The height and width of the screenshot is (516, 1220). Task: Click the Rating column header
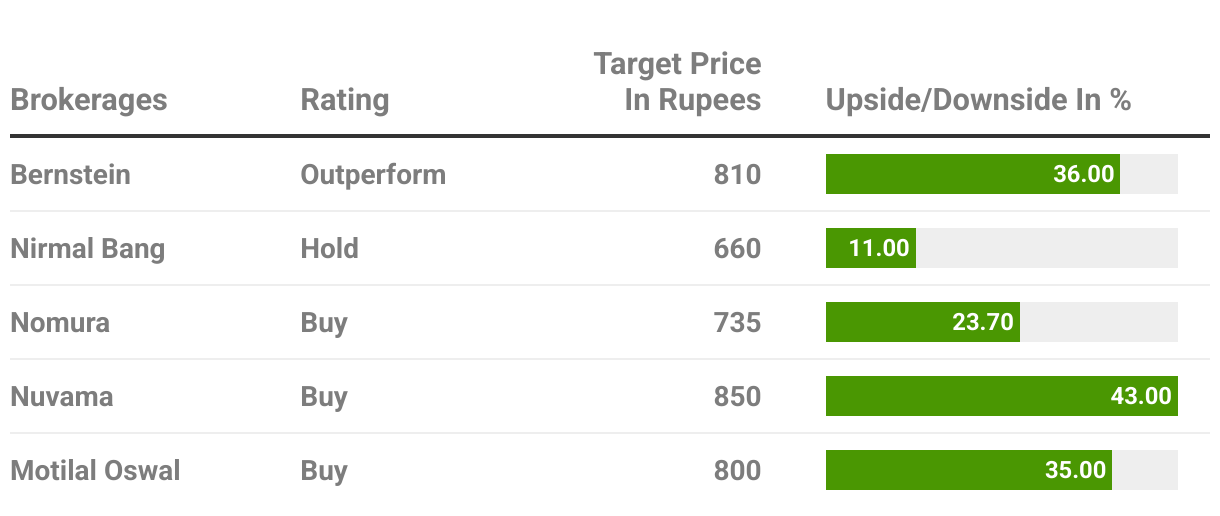(344, 100)
